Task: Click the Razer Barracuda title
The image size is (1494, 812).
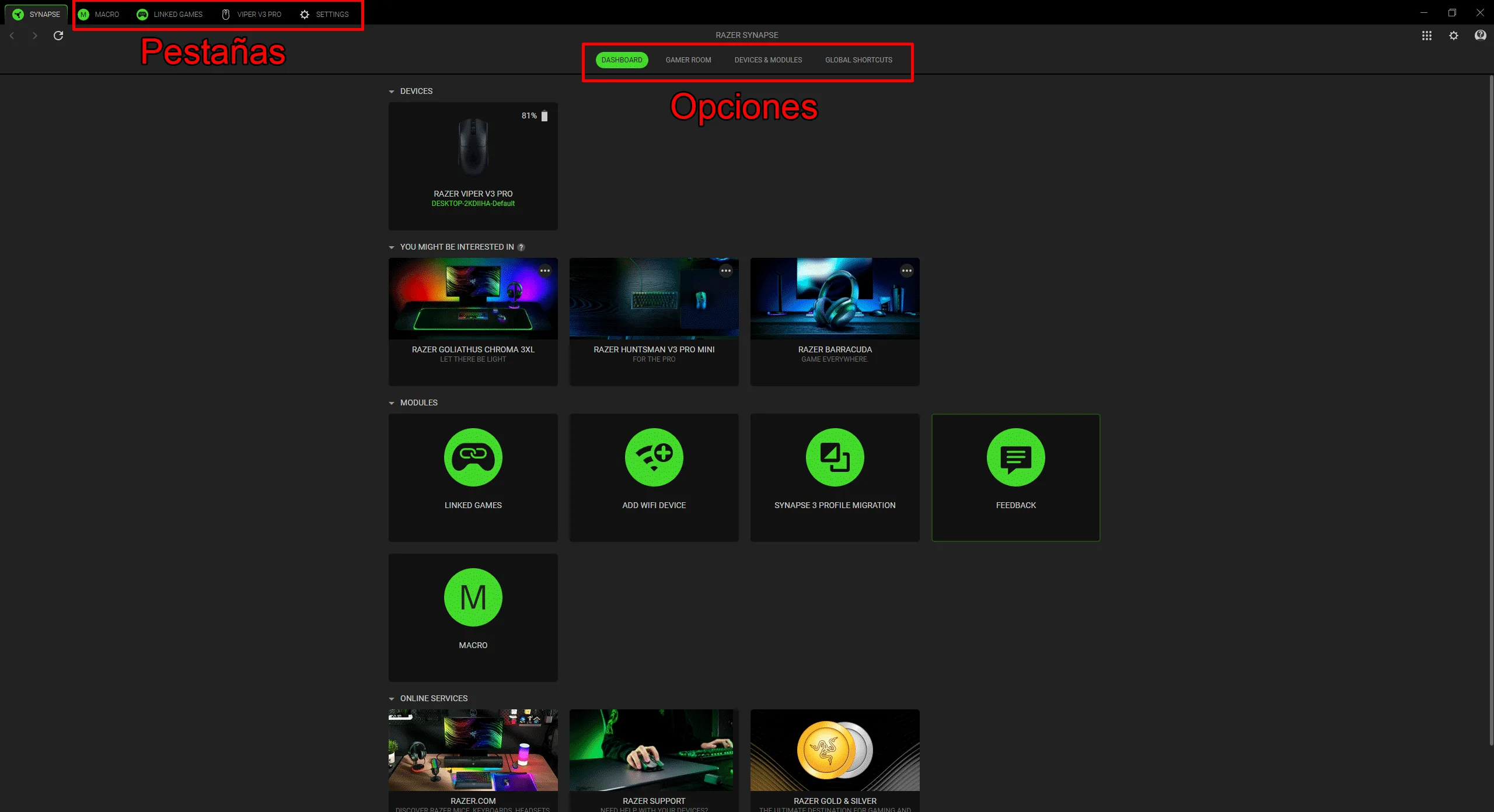Action: point(835,349)
